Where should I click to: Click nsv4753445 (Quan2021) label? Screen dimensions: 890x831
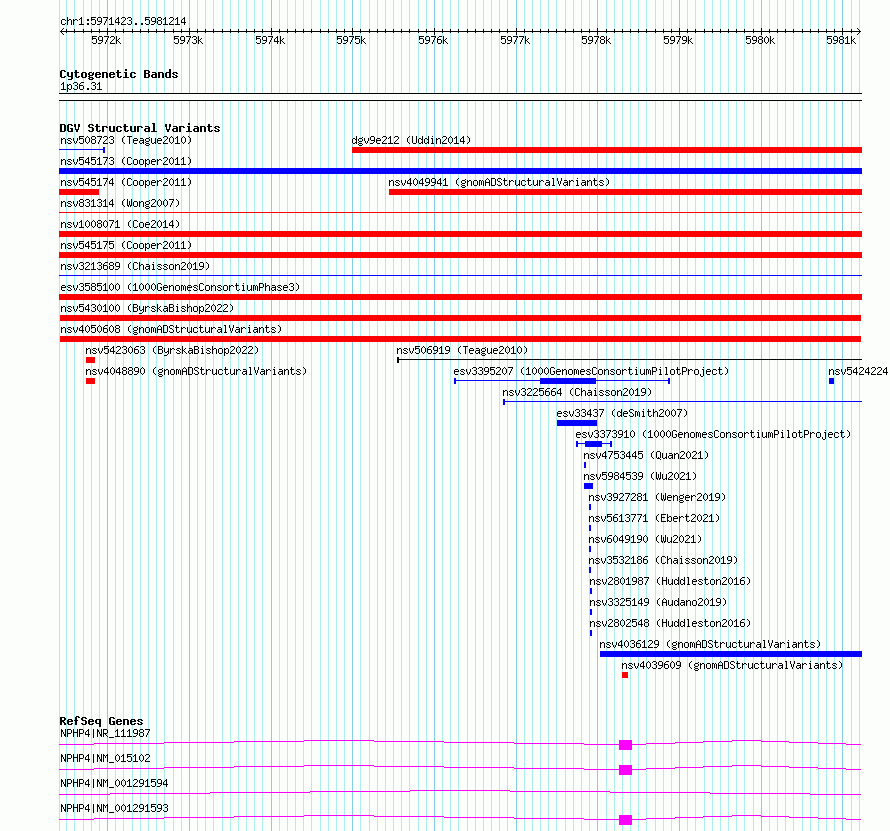point(646,455)
